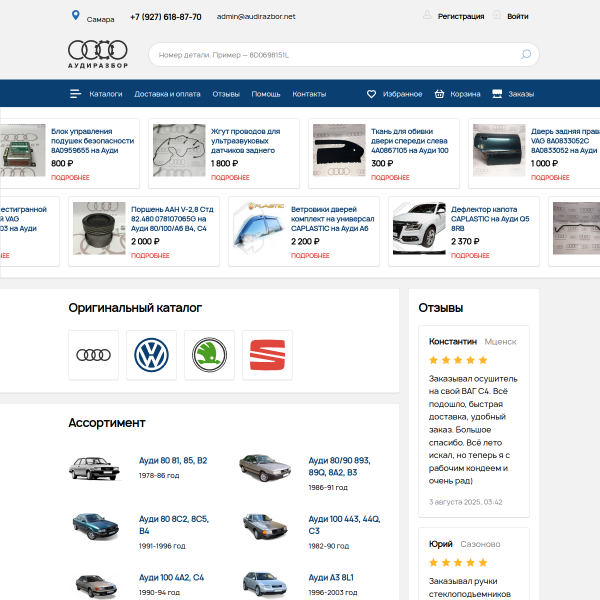Viewport: 600px width, 600px height.
Task: Click the location pin icon near Самара
Action: (76, 15)
